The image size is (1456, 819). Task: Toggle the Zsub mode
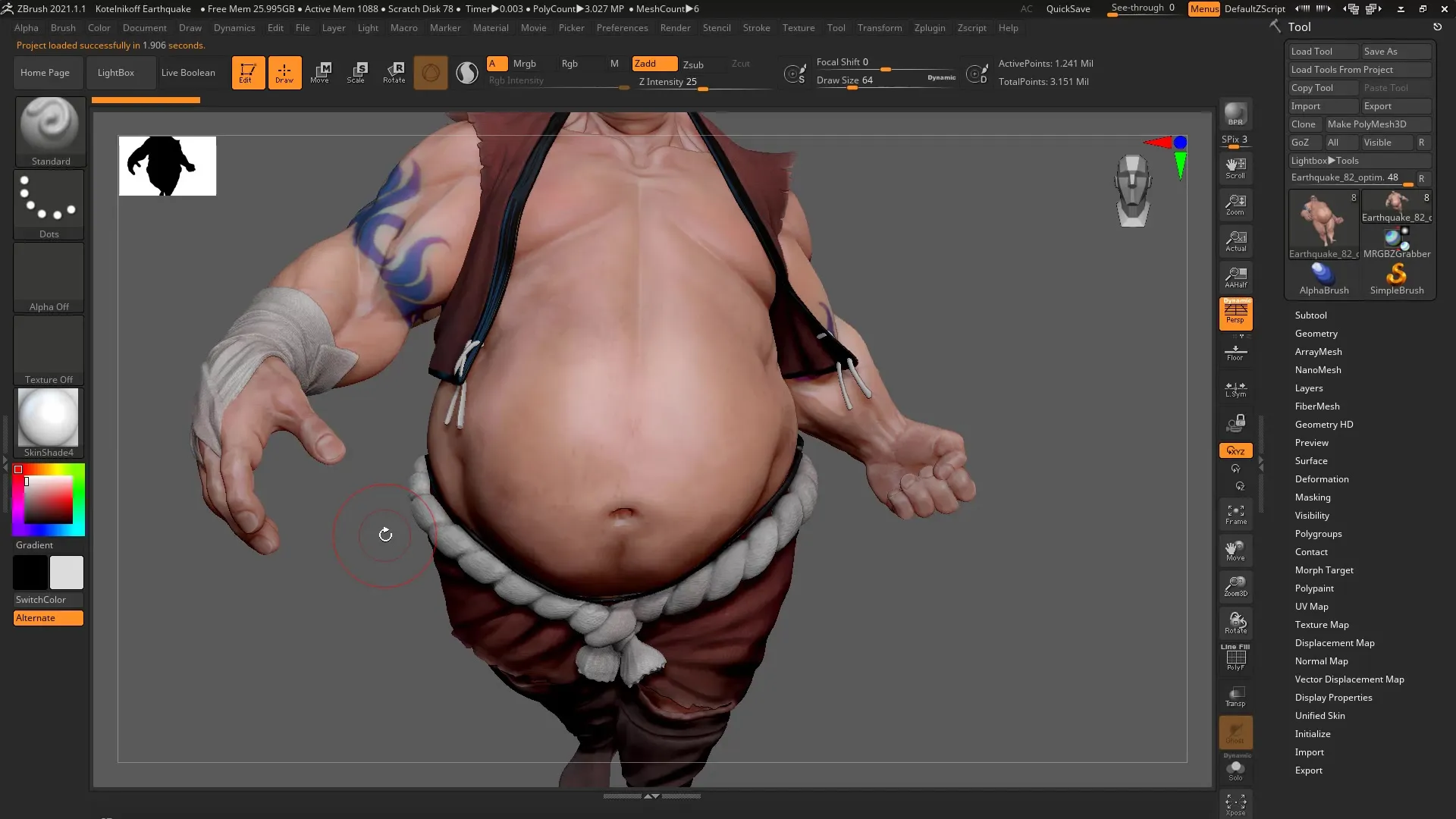pyautogui.click(x=693, y=64)
